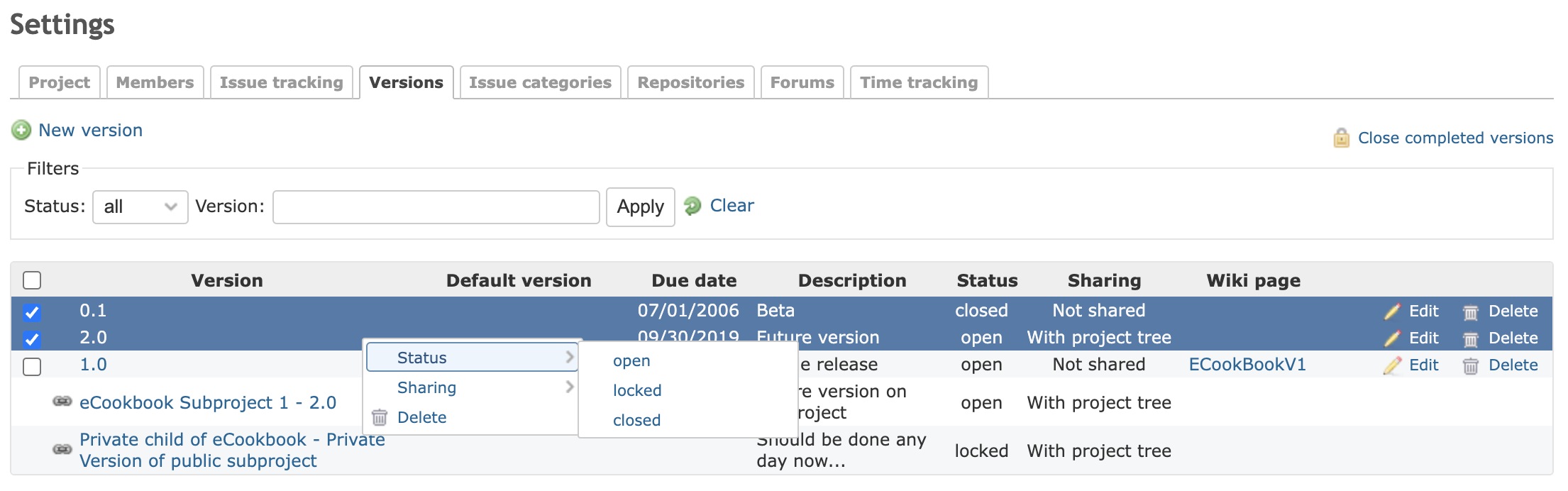This screenshot has width=1568, height=491.
Task: Click the trash Delete icon for version 1.0
Action: (1471, 366)
